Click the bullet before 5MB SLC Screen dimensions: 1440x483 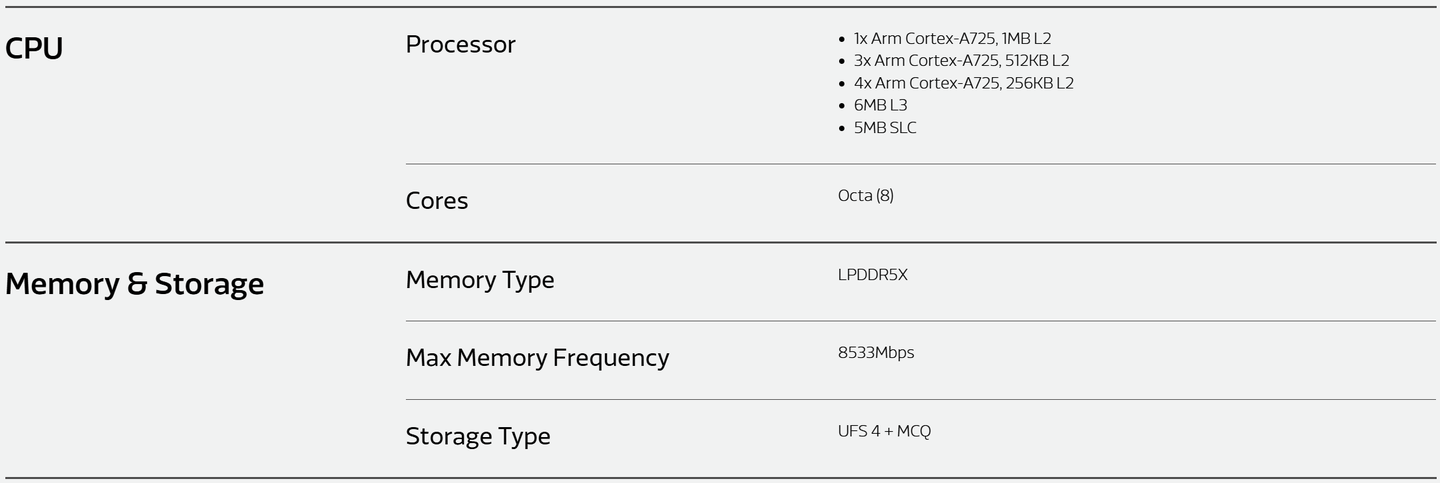[x=843, y=129]
